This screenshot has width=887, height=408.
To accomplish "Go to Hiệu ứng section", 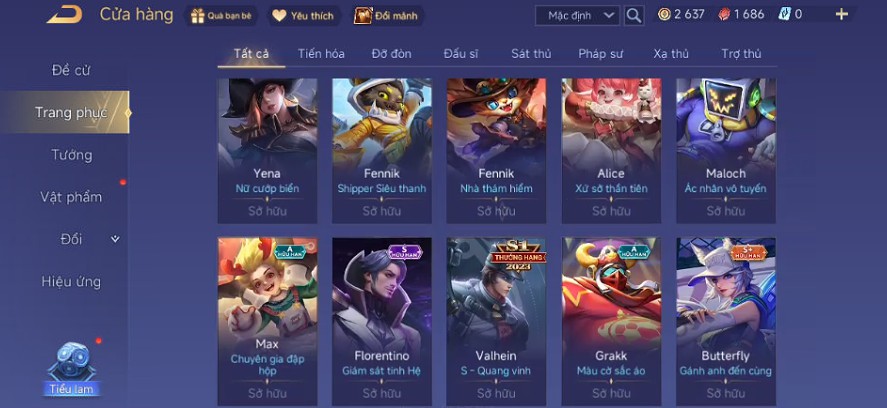I will pos(71,281).
